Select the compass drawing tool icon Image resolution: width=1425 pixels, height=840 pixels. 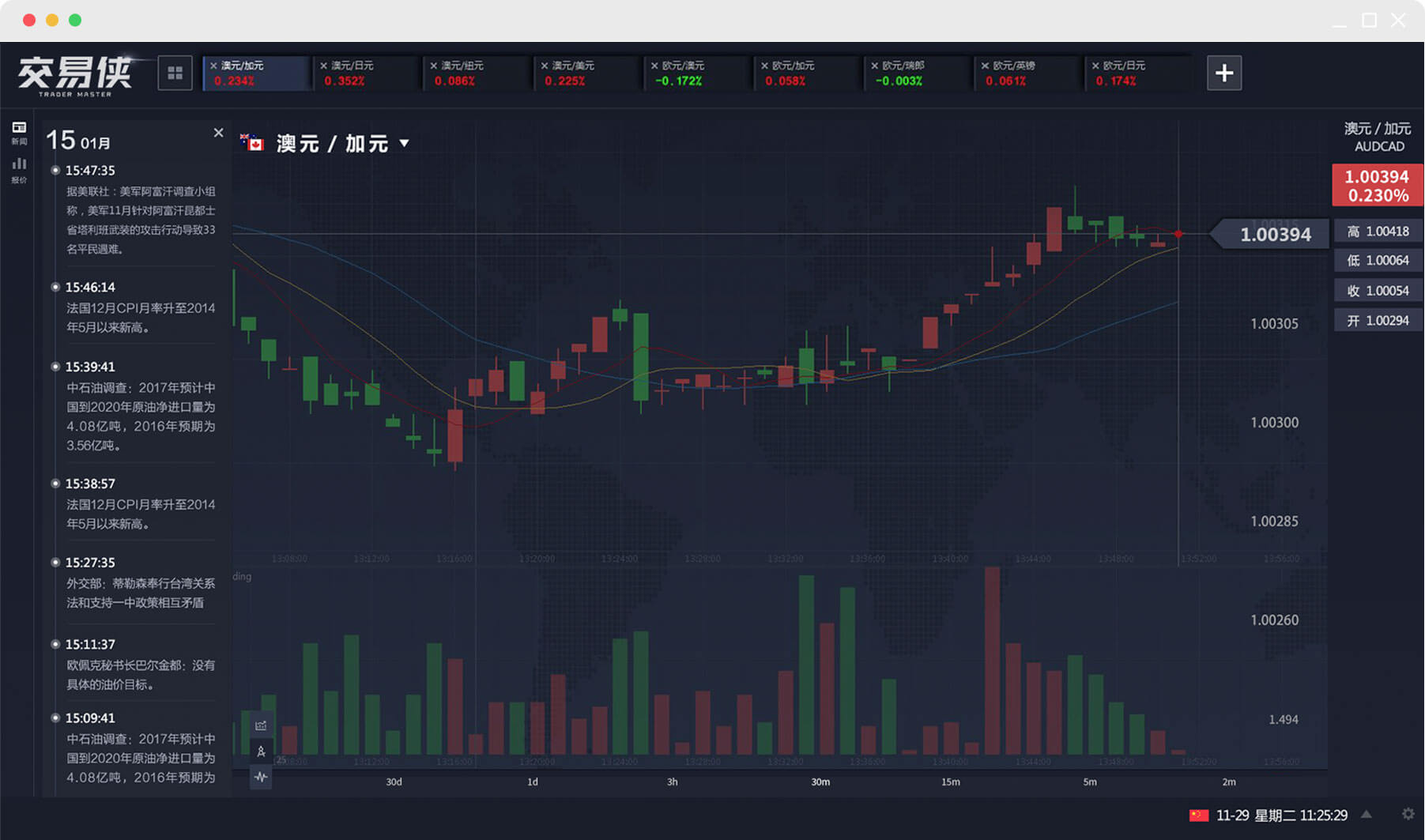click(261, 751)
